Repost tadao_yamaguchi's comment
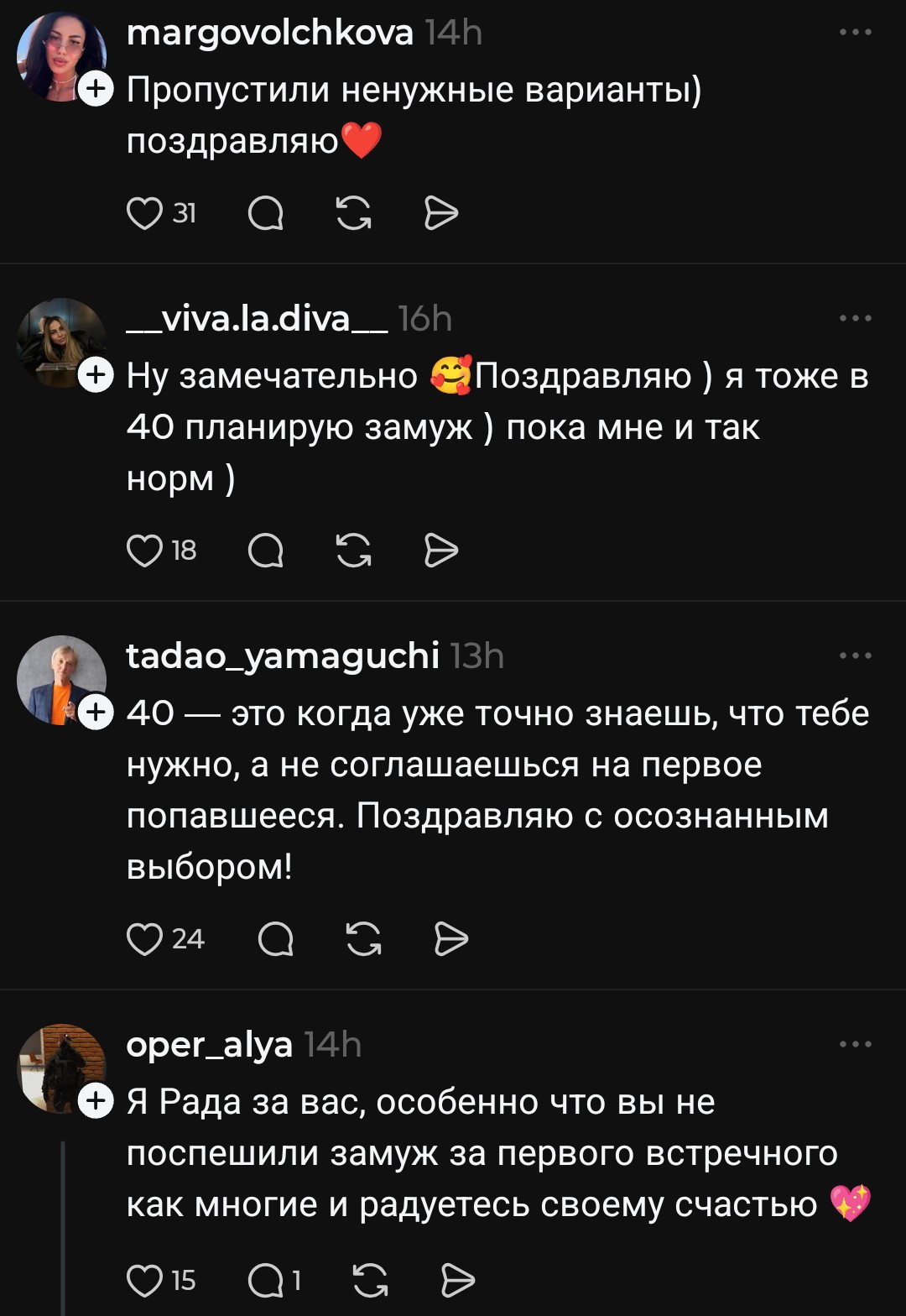906x1316 pixels. coord(363,939)
